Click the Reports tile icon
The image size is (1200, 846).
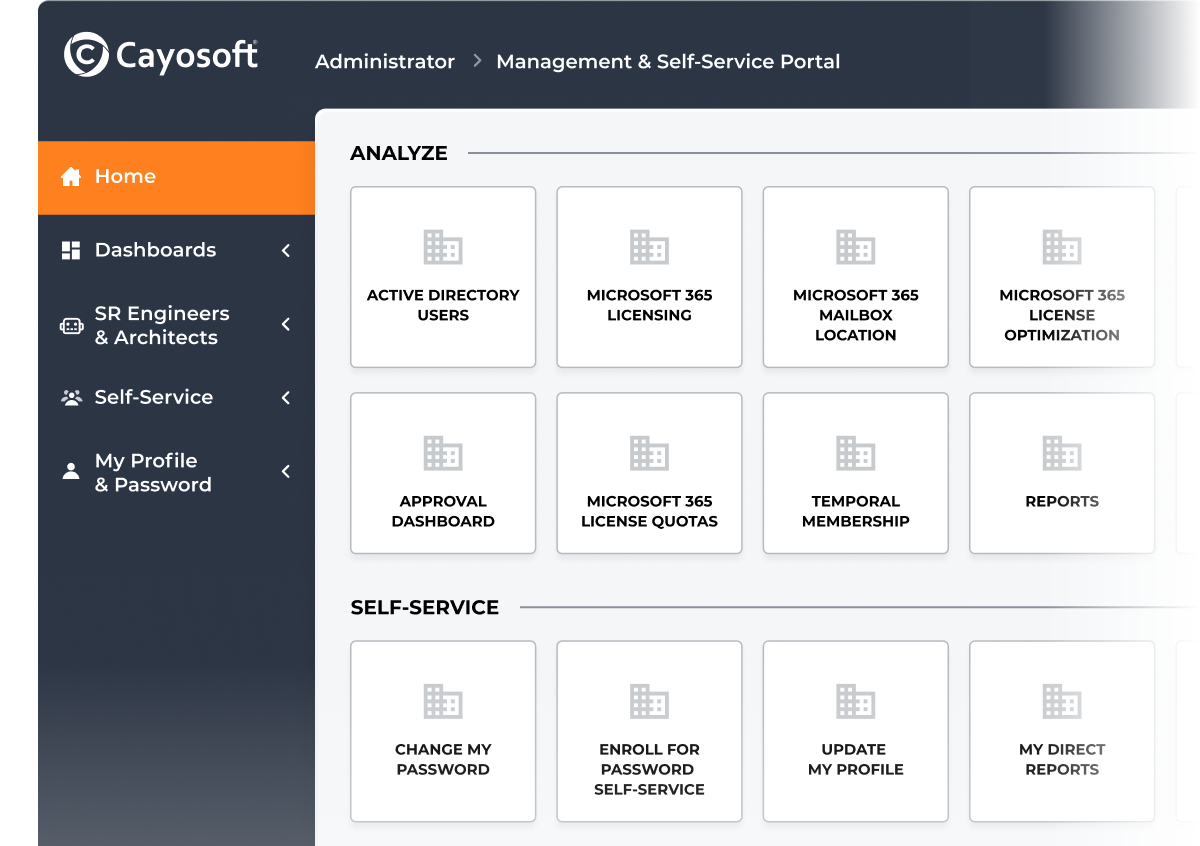pyautogui.click(x=1062, y=453)
